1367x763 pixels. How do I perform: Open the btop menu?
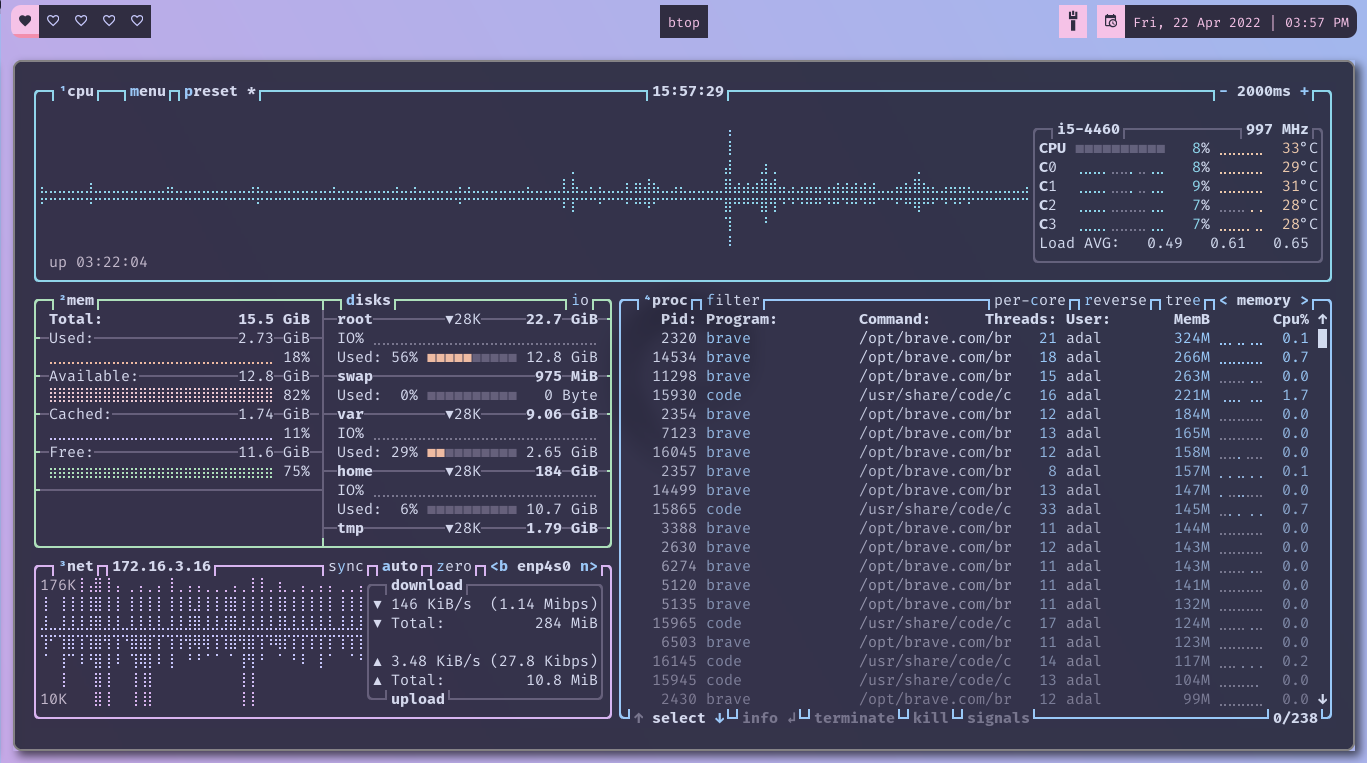(x=148, y=91)
